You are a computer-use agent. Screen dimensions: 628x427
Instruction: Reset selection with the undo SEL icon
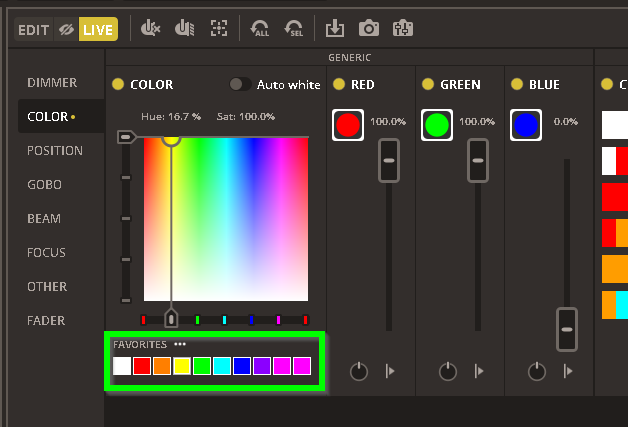pos(294,29)
